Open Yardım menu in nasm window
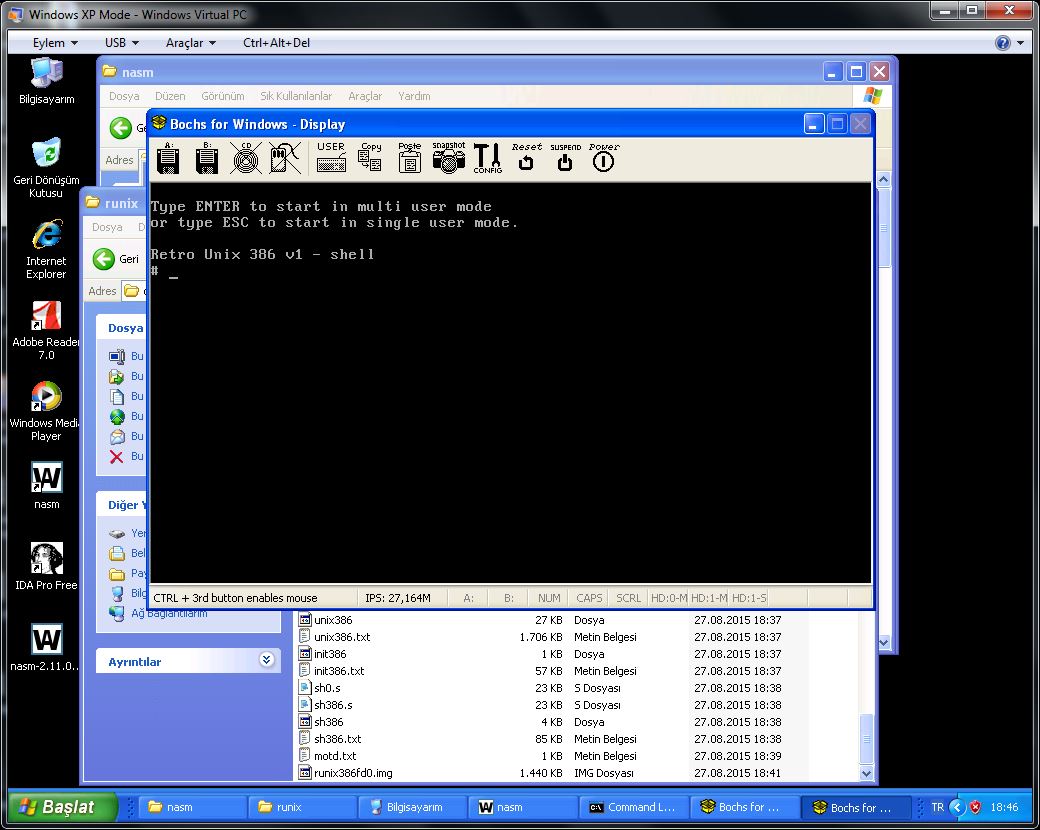This screenshot has width=1040, height=830. point(414,96)
